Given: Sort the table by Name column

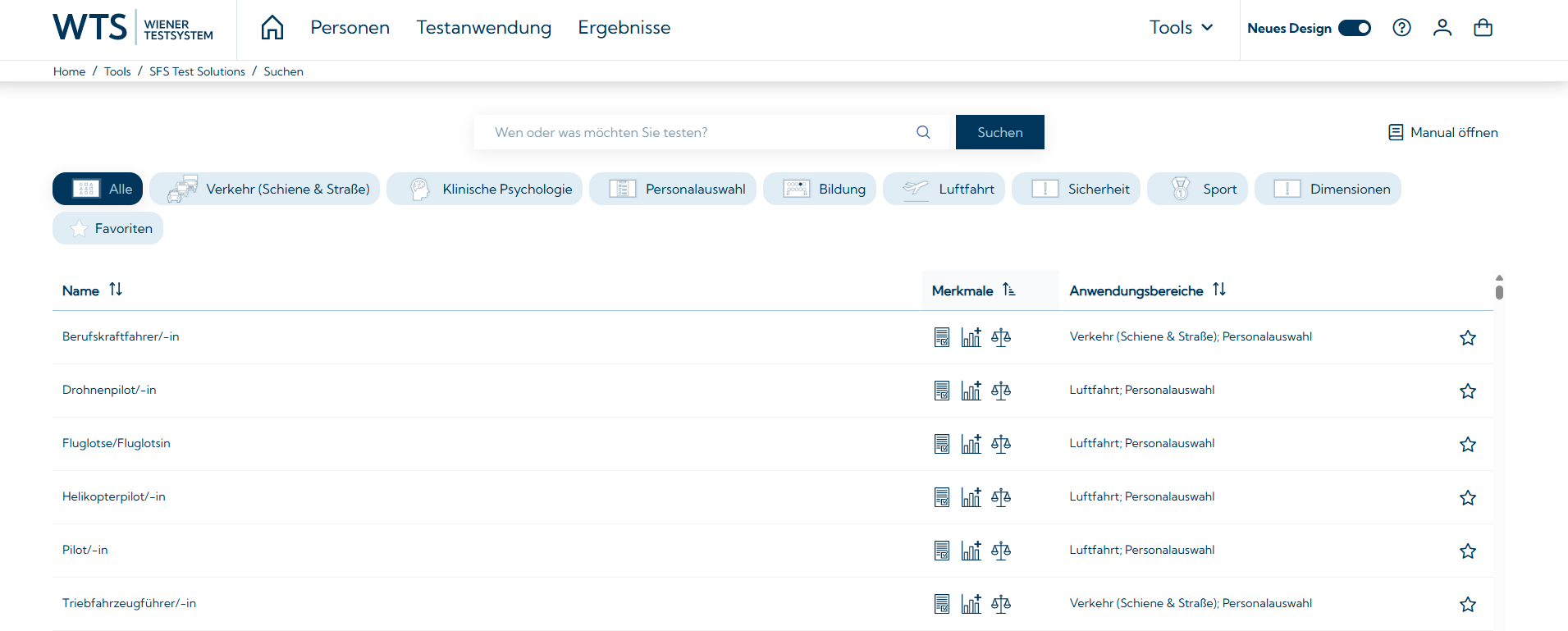Looking at the screenshot, I should click(x=116, y=290).
